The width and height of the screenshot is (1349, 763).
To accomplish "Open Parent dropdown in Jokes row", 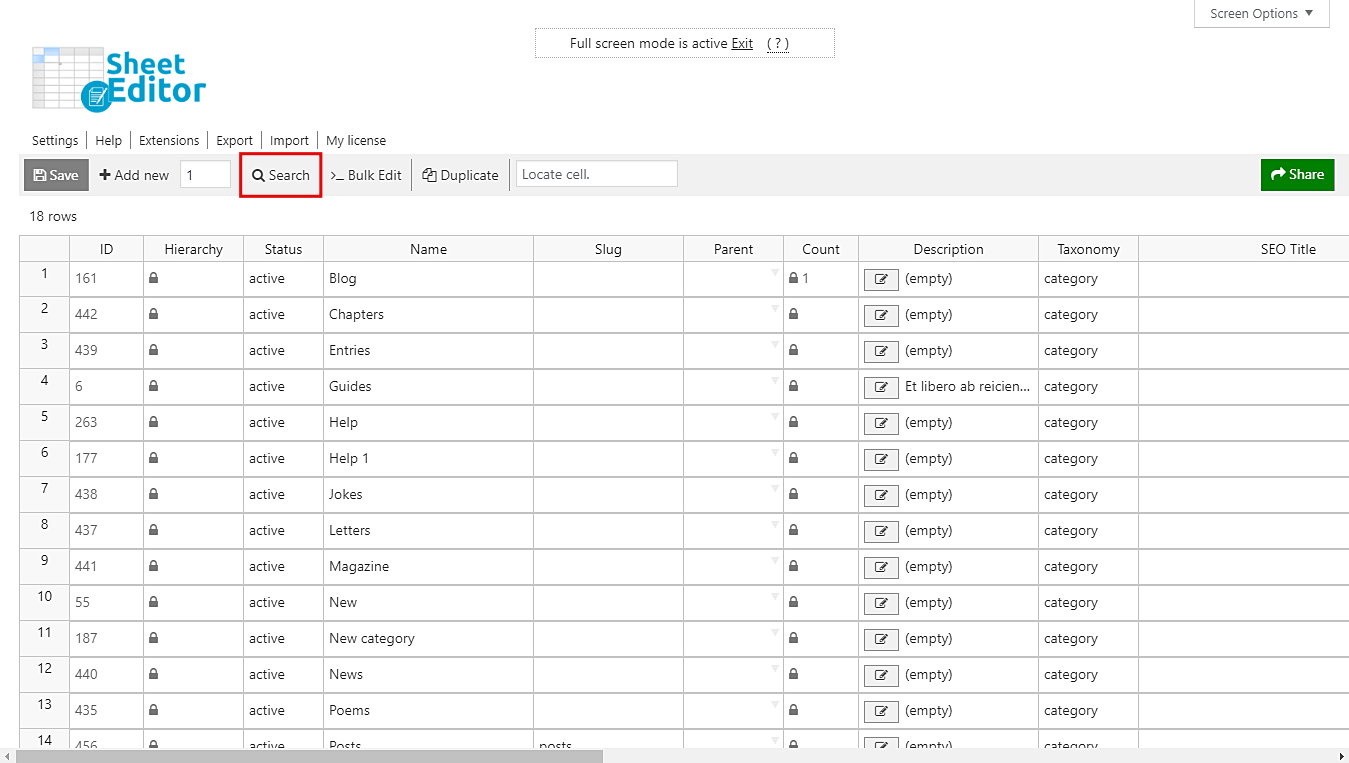I will tap(774, 489).
